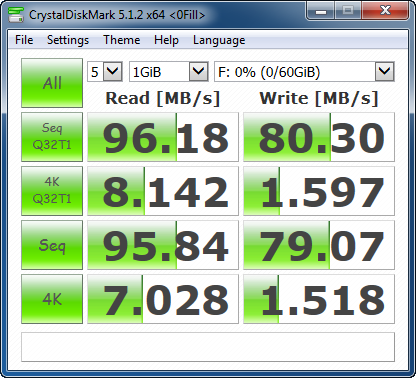Screen dimensions: 416x378
Task: Open the test count dropdown showing 5
Action: [105, 71]
